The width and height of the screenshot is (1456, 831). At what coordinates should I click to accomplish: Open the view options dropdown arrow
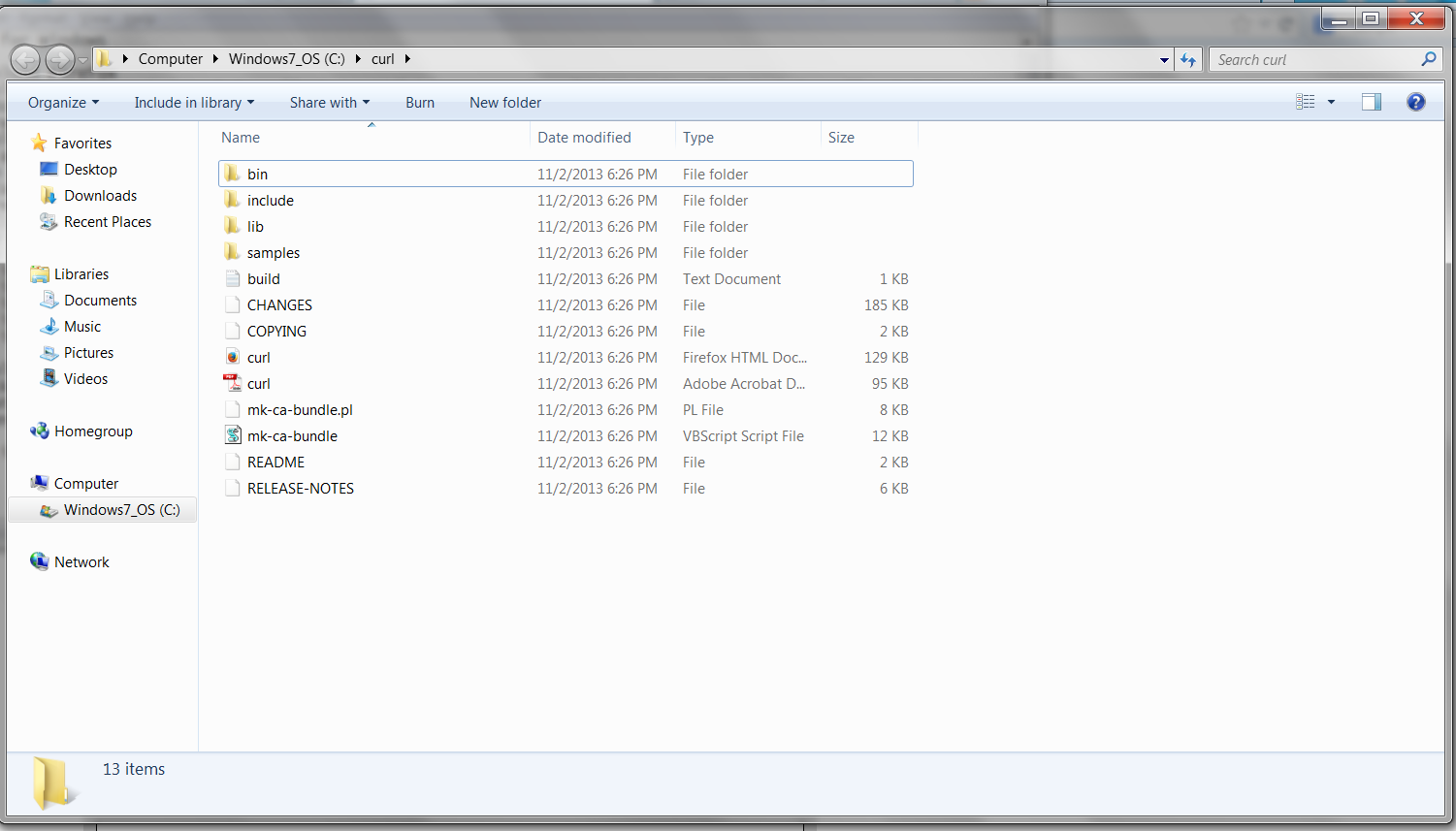click(x=1331, y=102)
